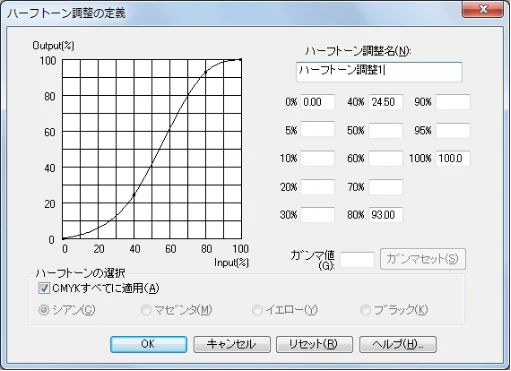Click the Input(%) axis label
511x371 pixels.
point(232,263)
